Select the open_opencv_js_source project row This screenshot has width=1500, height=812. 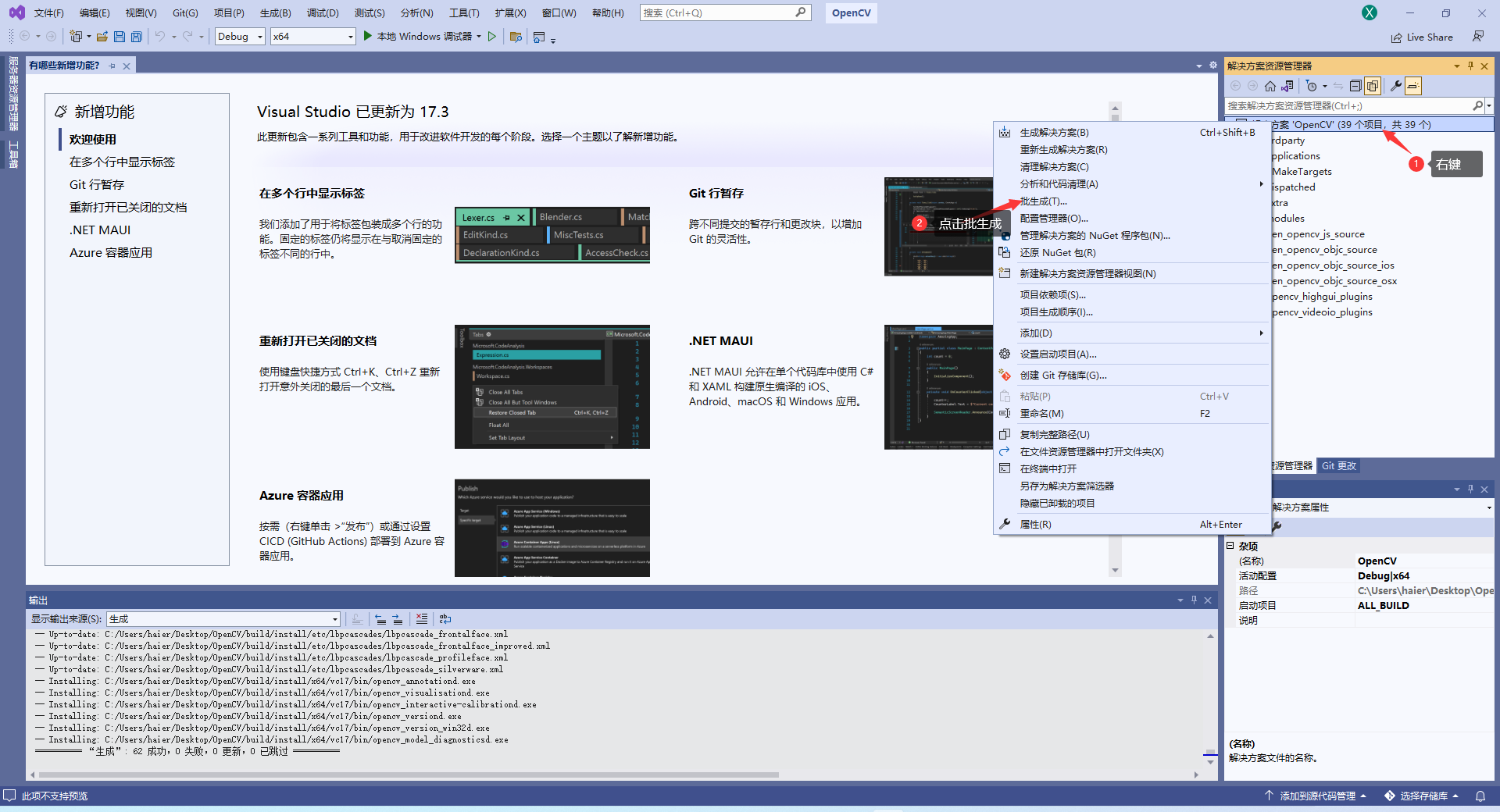click(x=1318, y=234)
